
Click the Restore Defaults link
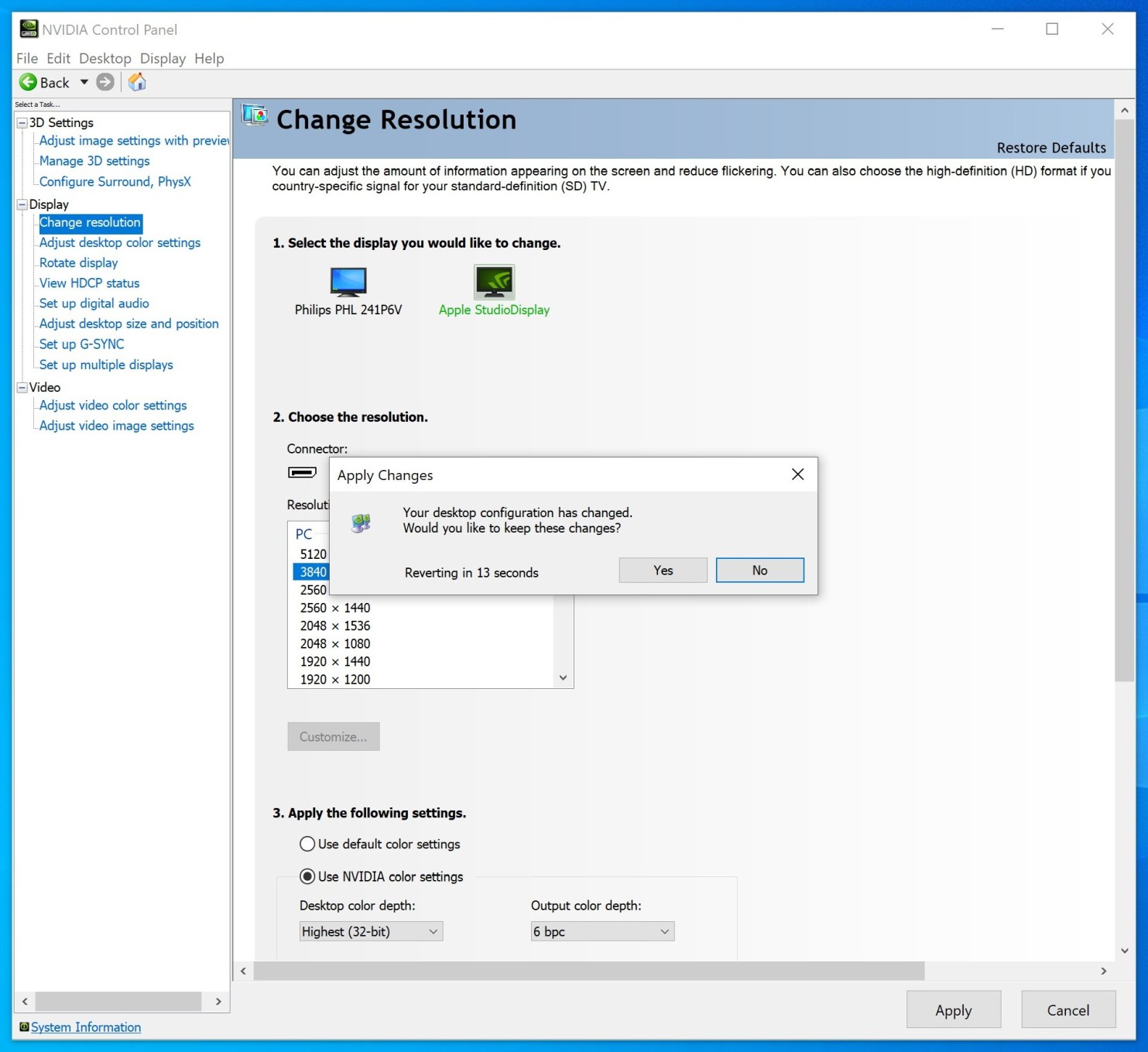pyautogui.click(x=1051, y=148)
